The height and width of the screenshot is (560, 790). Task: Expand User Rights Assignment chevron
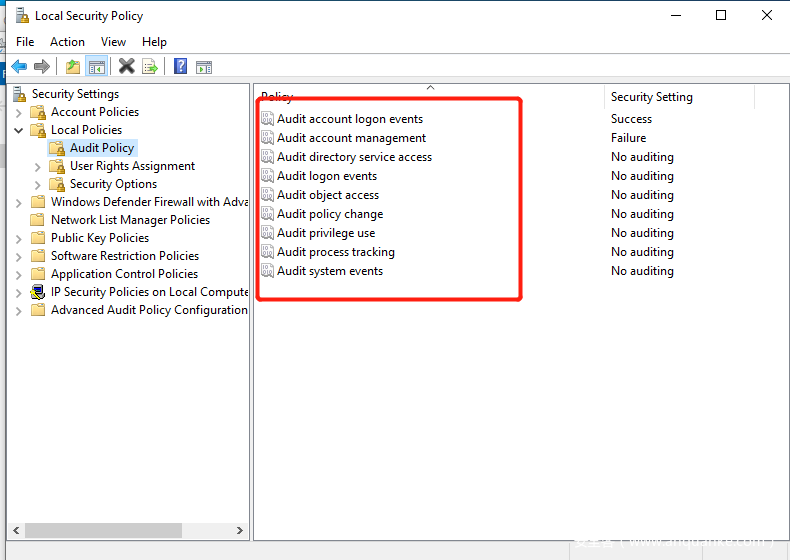[x=37, y=167]
